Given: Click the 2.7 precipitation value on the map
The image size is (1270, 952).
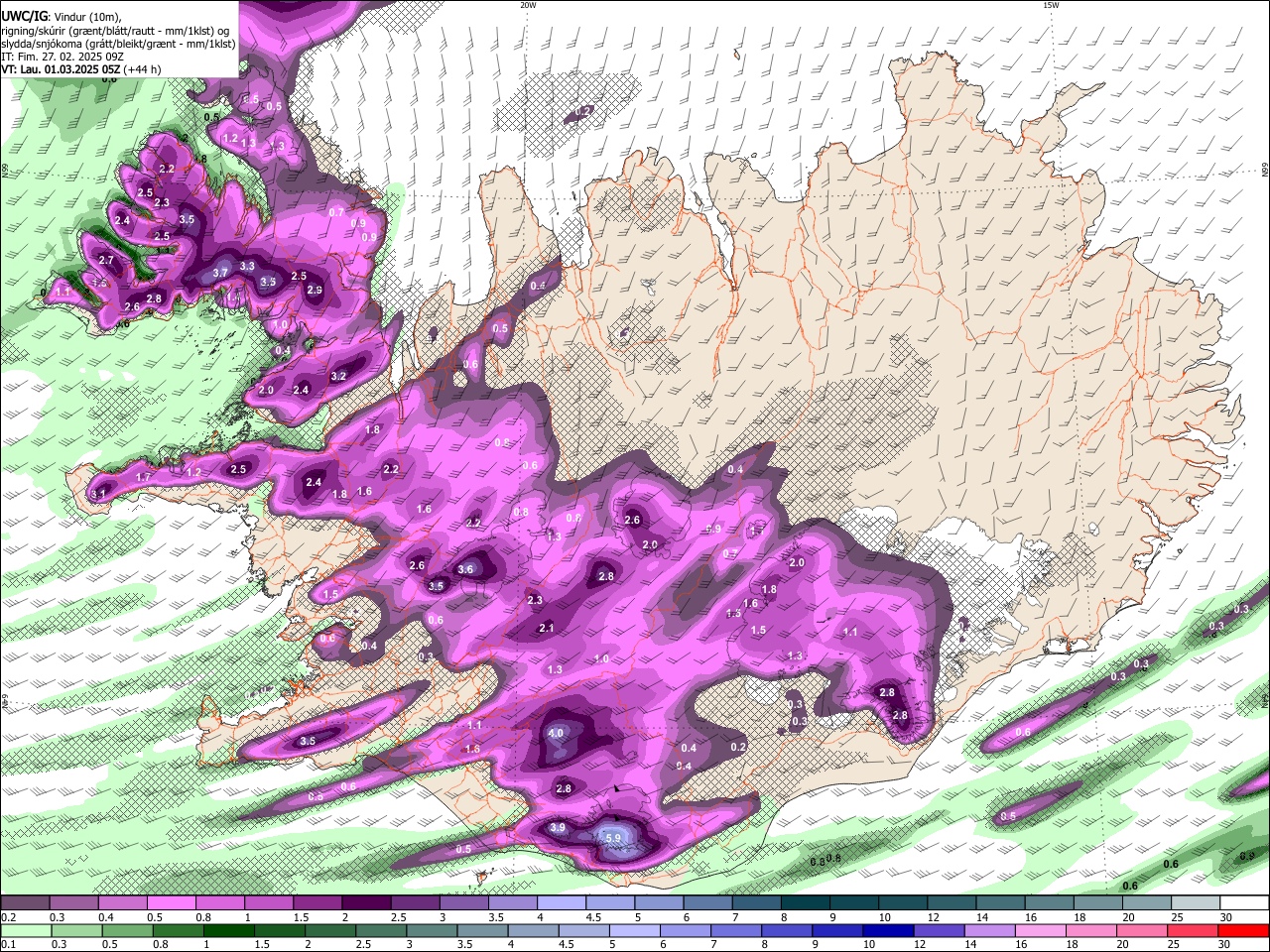Looking at the screenshot, I should tap(107, 261).
